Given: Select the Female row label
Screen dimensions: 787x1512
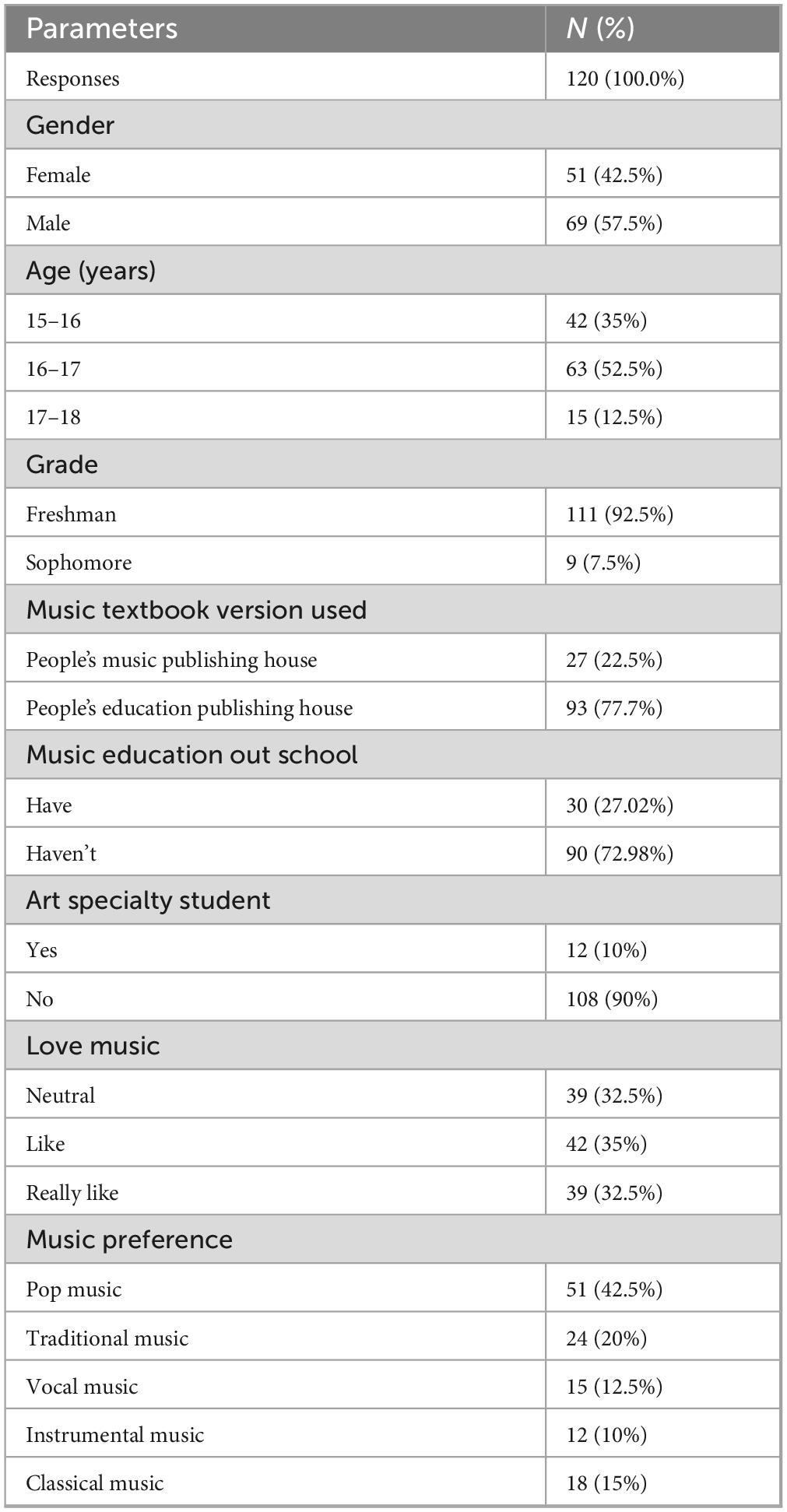Looking at the screenshot, I should coord(58,175).
